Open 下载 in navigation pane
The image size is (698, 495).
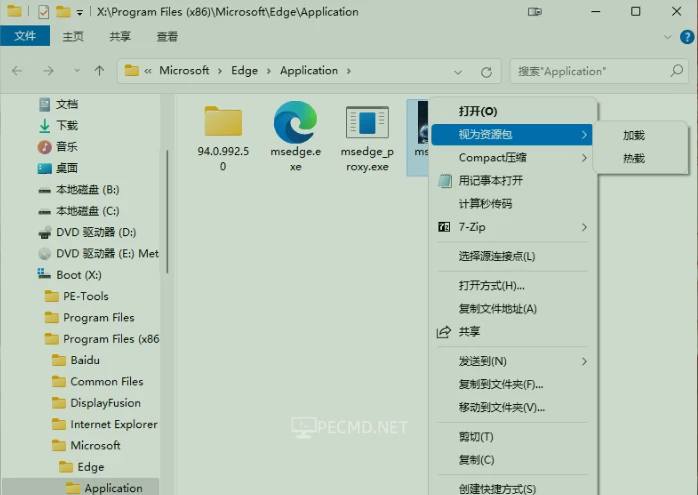(67, 126)
